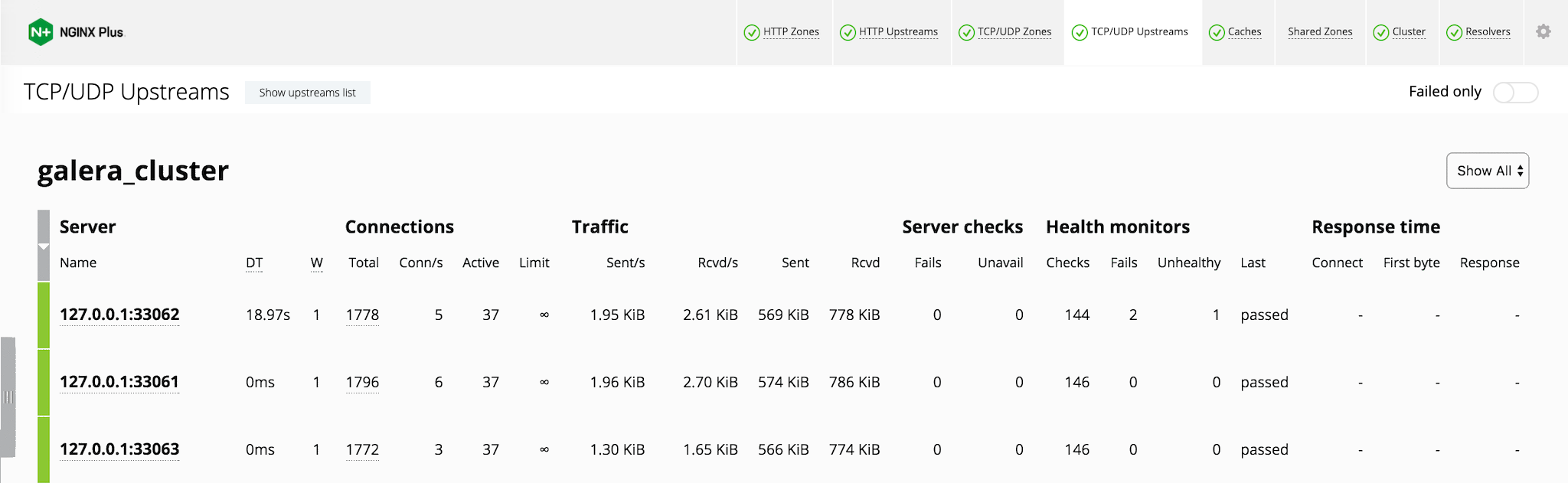The image size is (1568, 483).
Task: Click the NGINX Plus logo icon
Action: coord(41,32)
